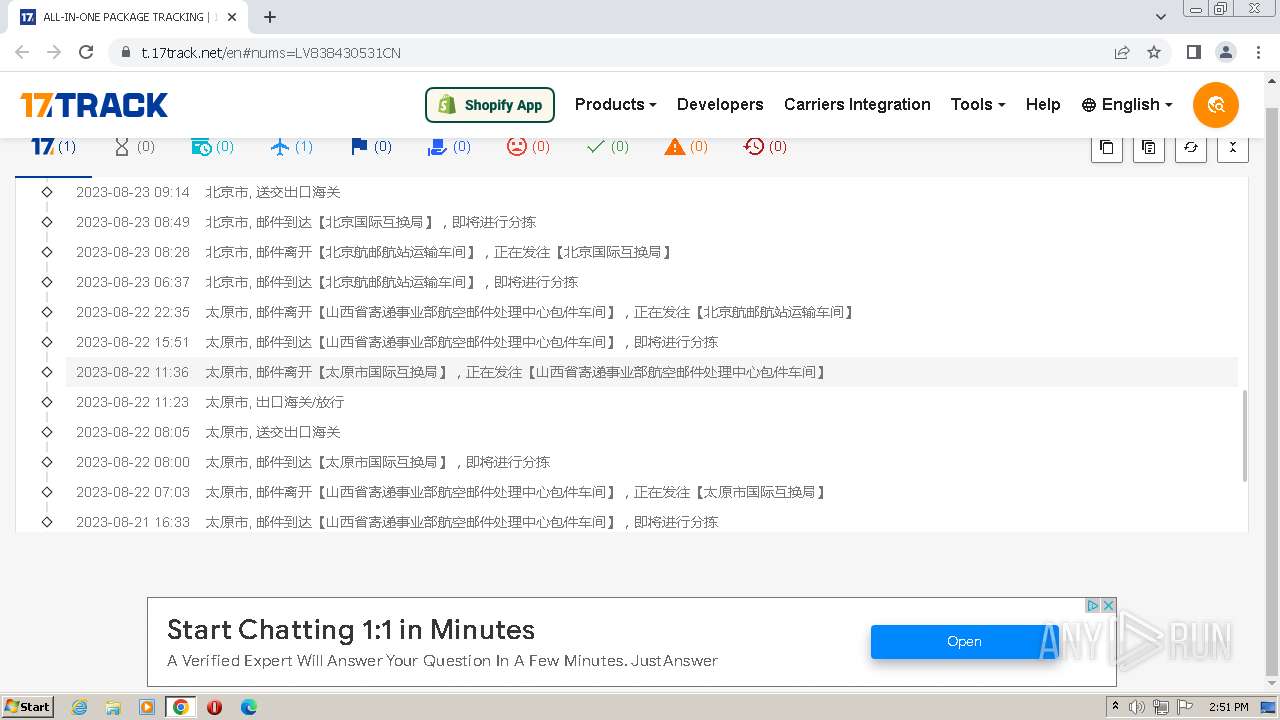
Task: Click the 2023-08-23 08:49 event row
Action: pos(652,222)
